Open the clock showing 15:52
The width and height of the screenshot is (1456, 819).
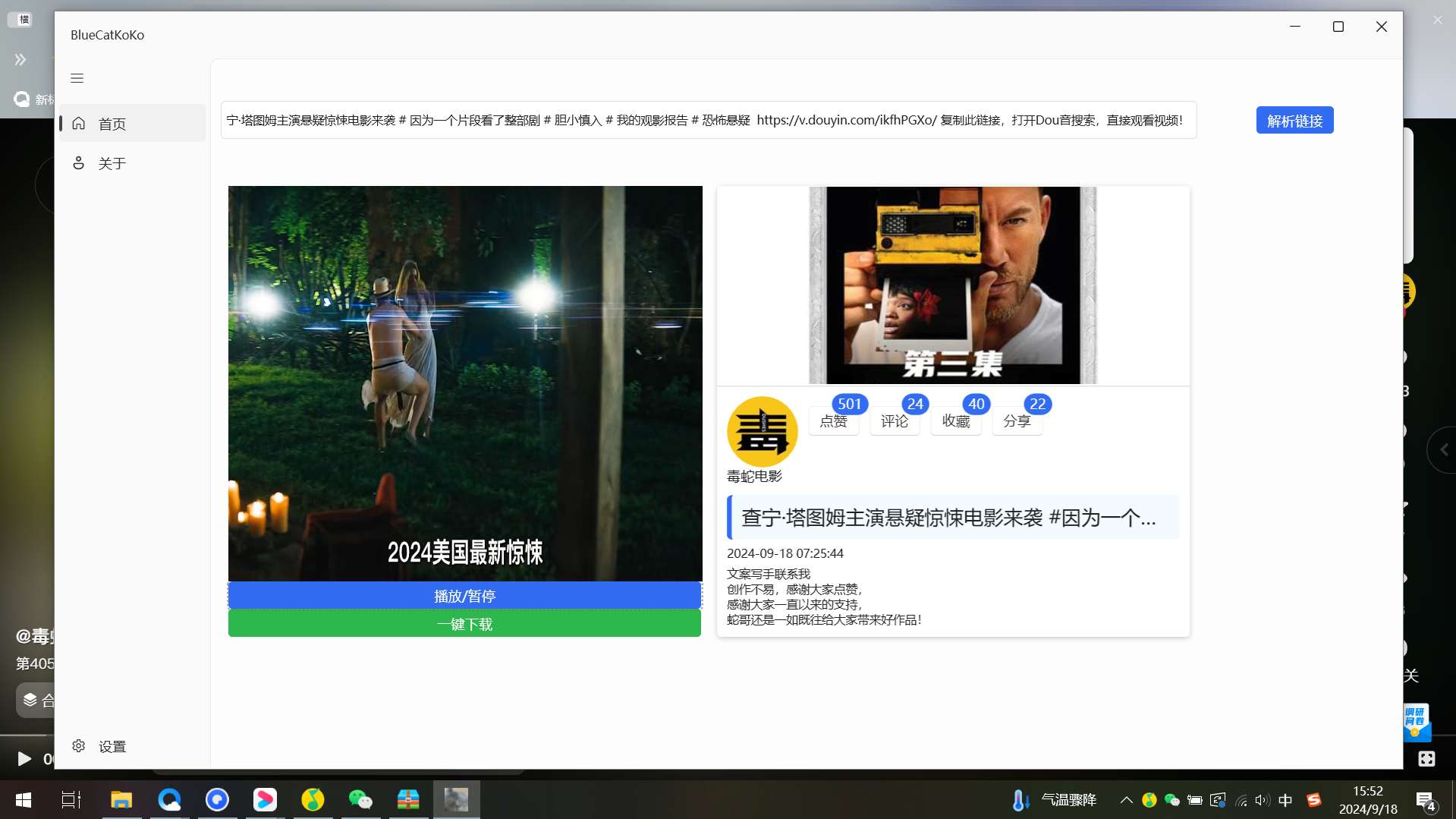(1368, 800)
